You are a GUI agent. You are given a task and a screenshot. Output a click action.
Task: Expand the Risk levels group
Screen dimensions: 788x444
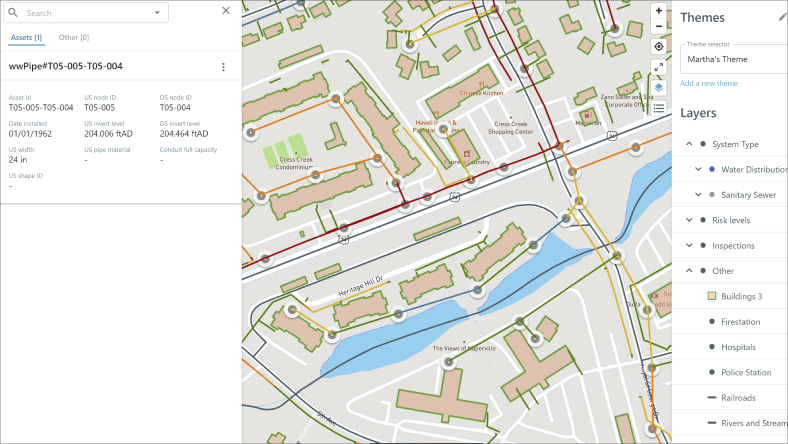click(689, 220)
